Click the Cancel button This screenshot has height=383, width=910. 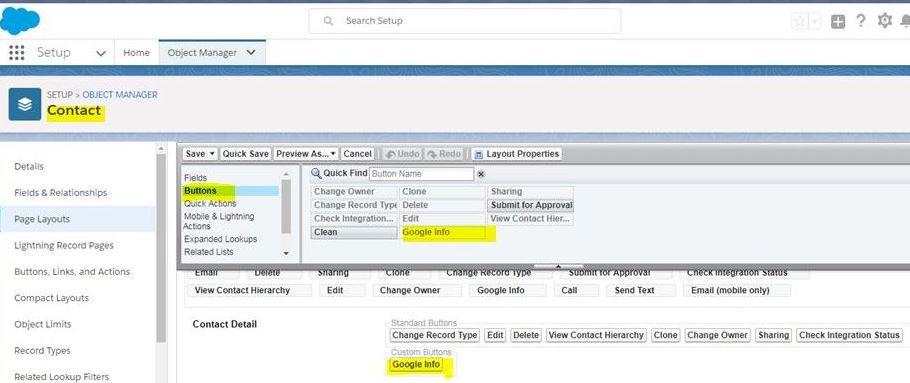[357, 154]
